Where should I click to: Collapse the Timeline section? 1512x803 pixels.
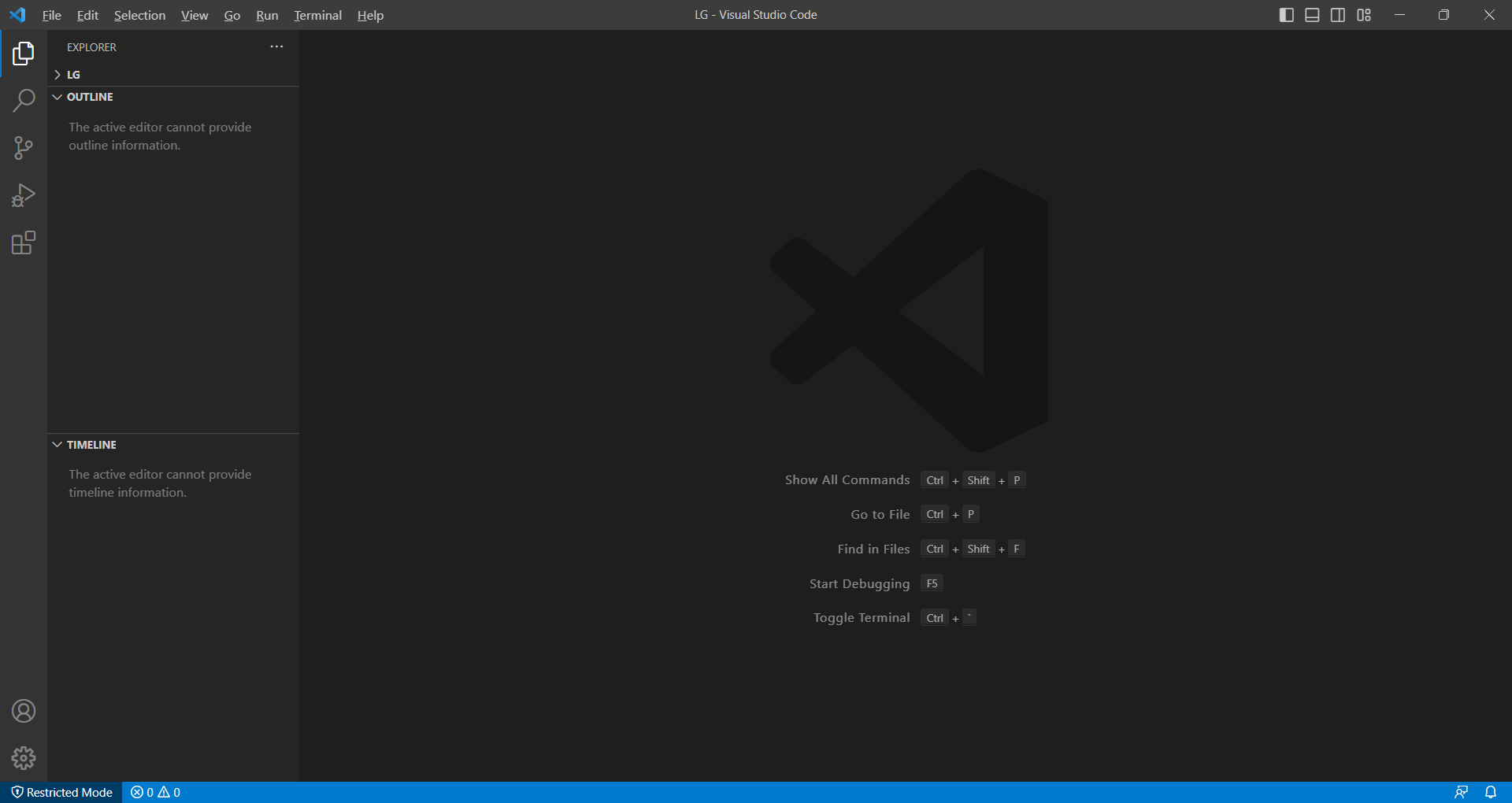pyautogui.click(x=173, y=445)
